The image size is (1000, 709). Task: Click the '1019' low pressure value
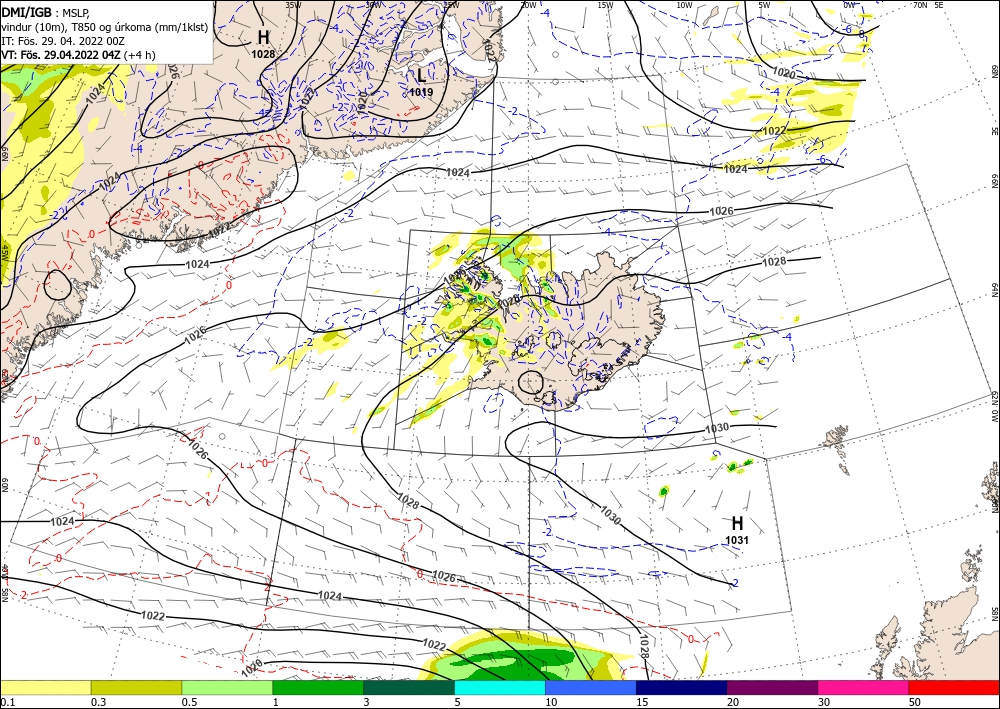(x=421, y=92)
